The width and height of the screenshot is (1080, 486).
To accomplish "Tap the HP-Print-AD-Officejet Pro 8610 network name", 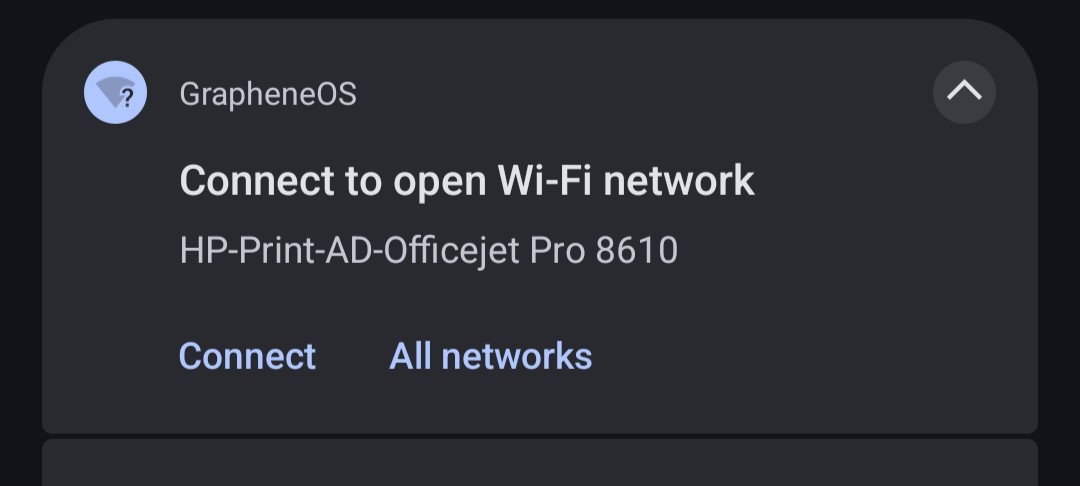I will tap(428, 251).
